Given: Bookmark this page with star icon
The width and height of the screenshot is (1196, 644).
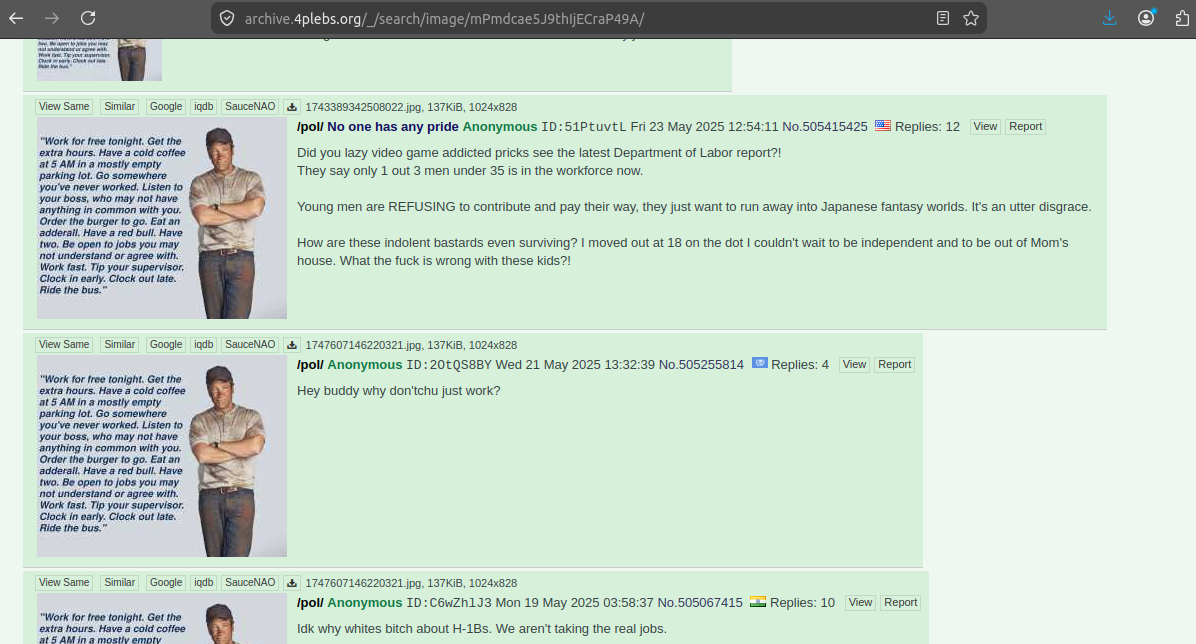Looking at the screenshot, I should click(970, 18).
